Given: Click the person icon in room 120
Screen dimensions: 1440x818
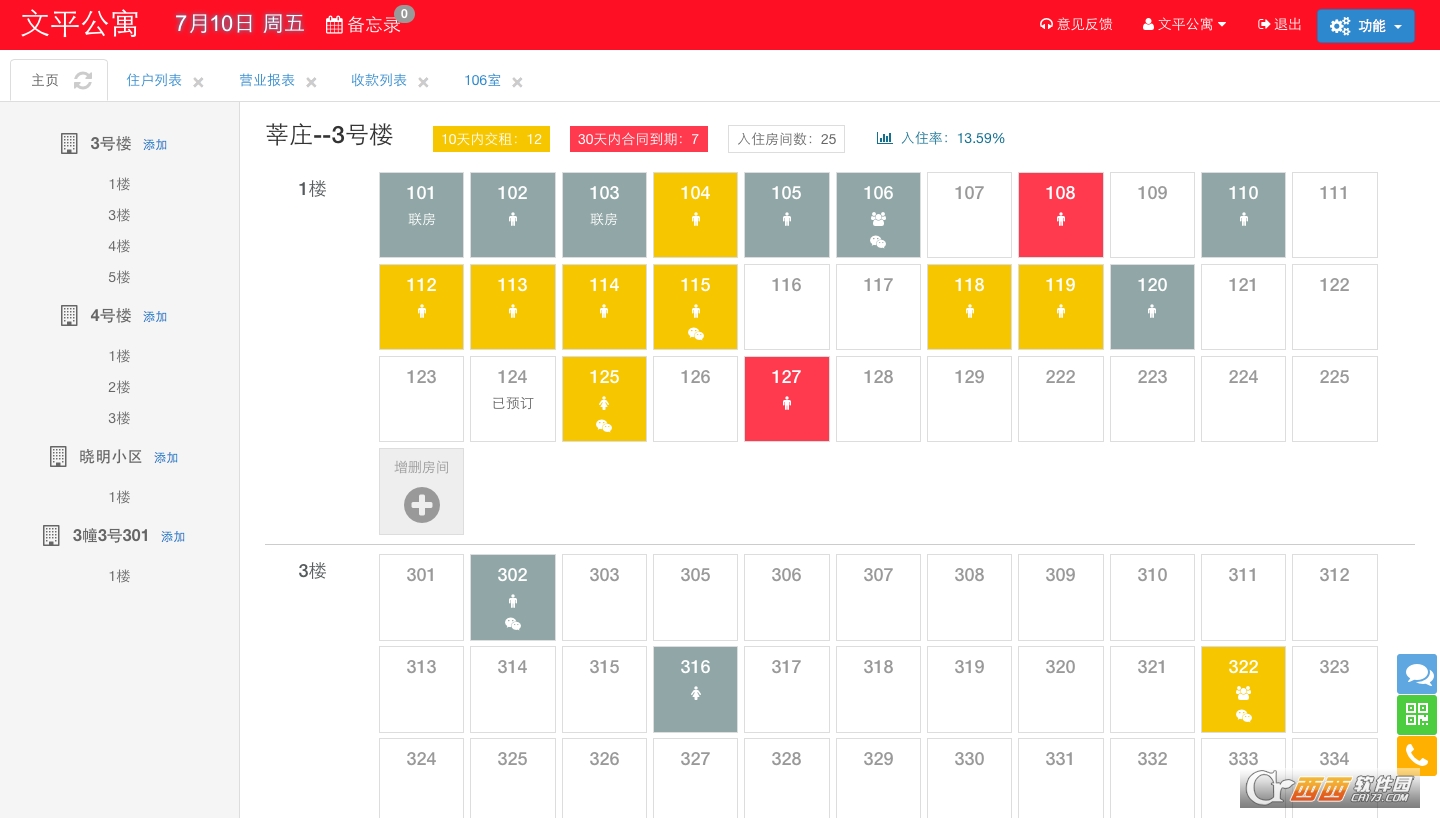Looking at the screenshot, I should [1152, 311].
